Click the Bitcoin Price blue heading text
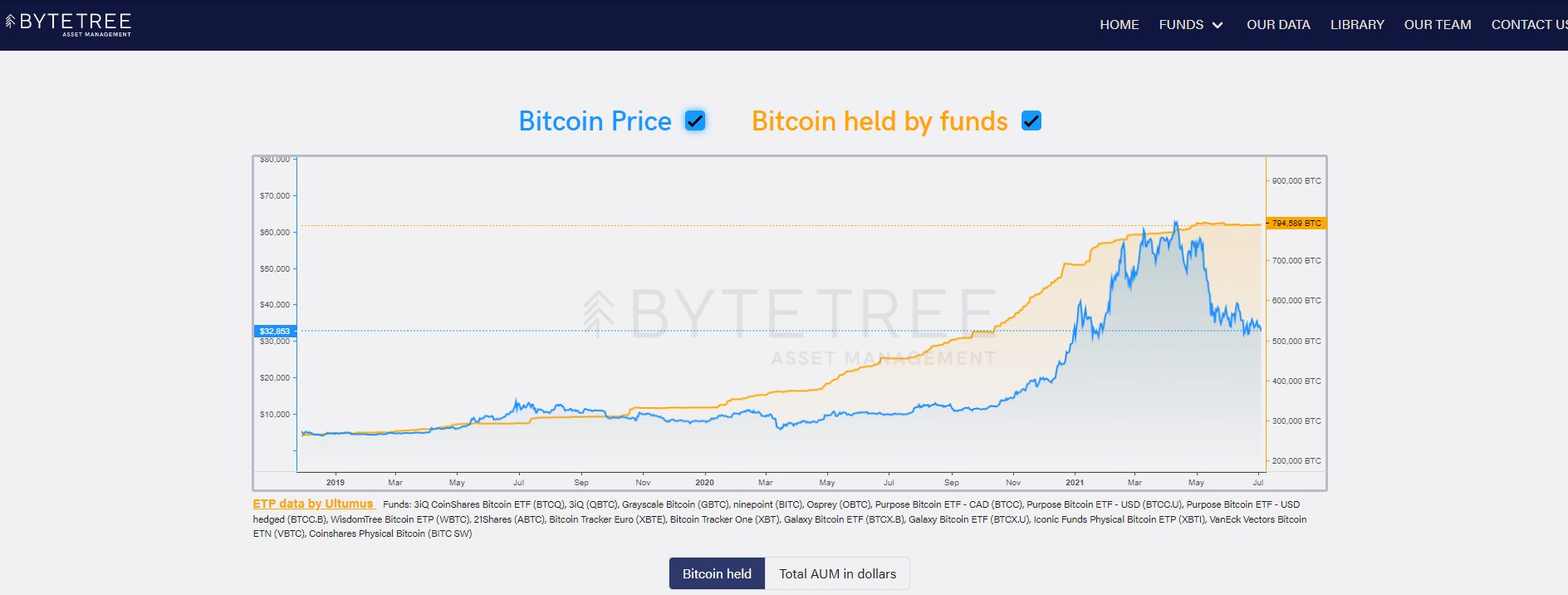1568x595 pixels. [595, 121]
